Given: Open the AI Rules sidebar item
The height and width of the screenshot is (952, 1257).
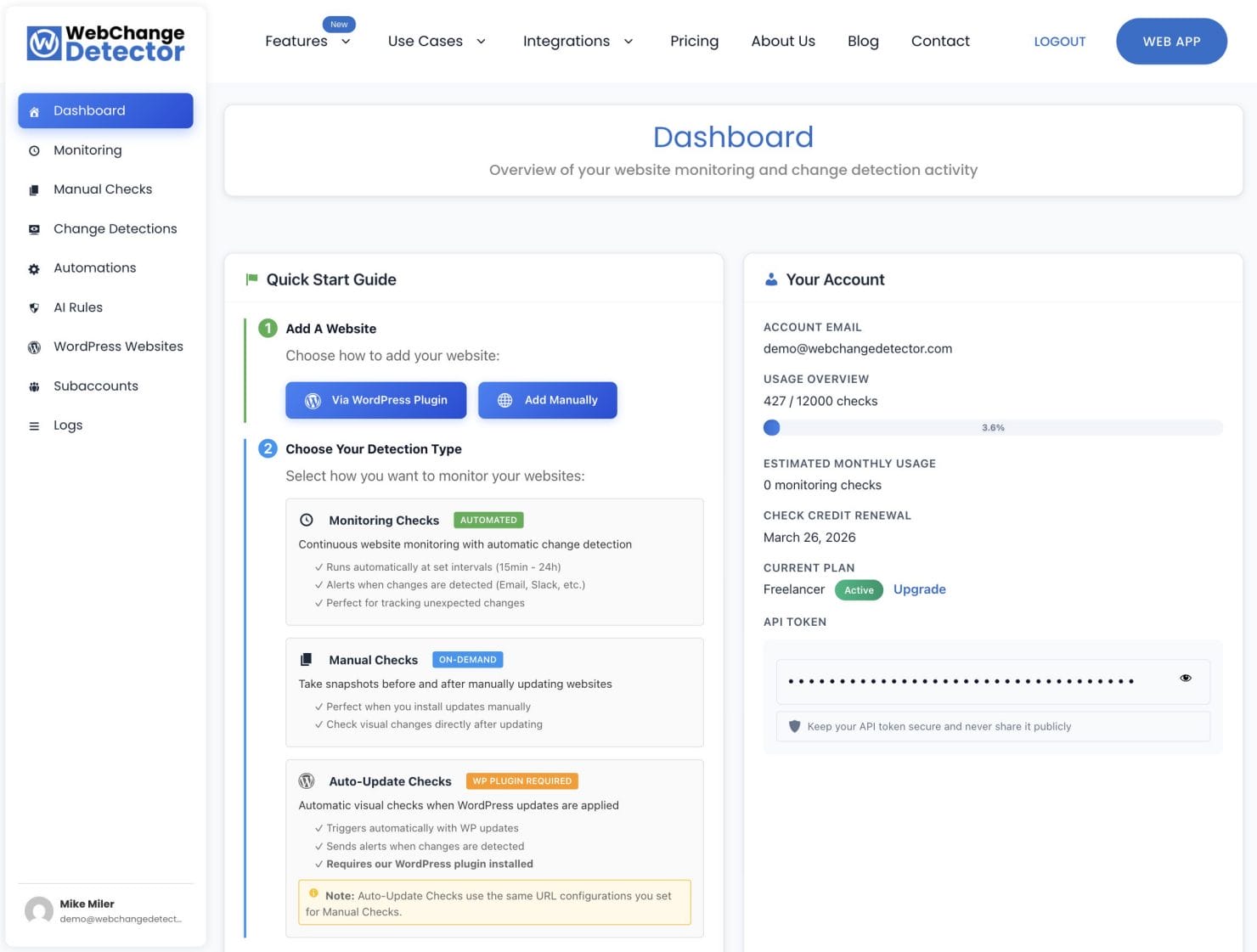Looking at the screenshot, I should [78, 307].
